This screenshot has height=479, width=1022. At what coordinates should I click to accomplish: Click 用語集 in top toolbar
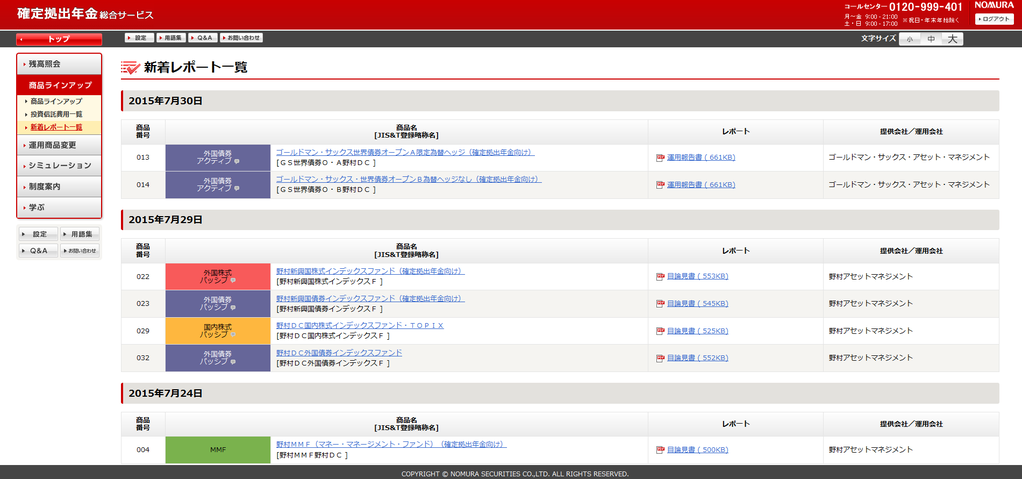pos(171,38)
